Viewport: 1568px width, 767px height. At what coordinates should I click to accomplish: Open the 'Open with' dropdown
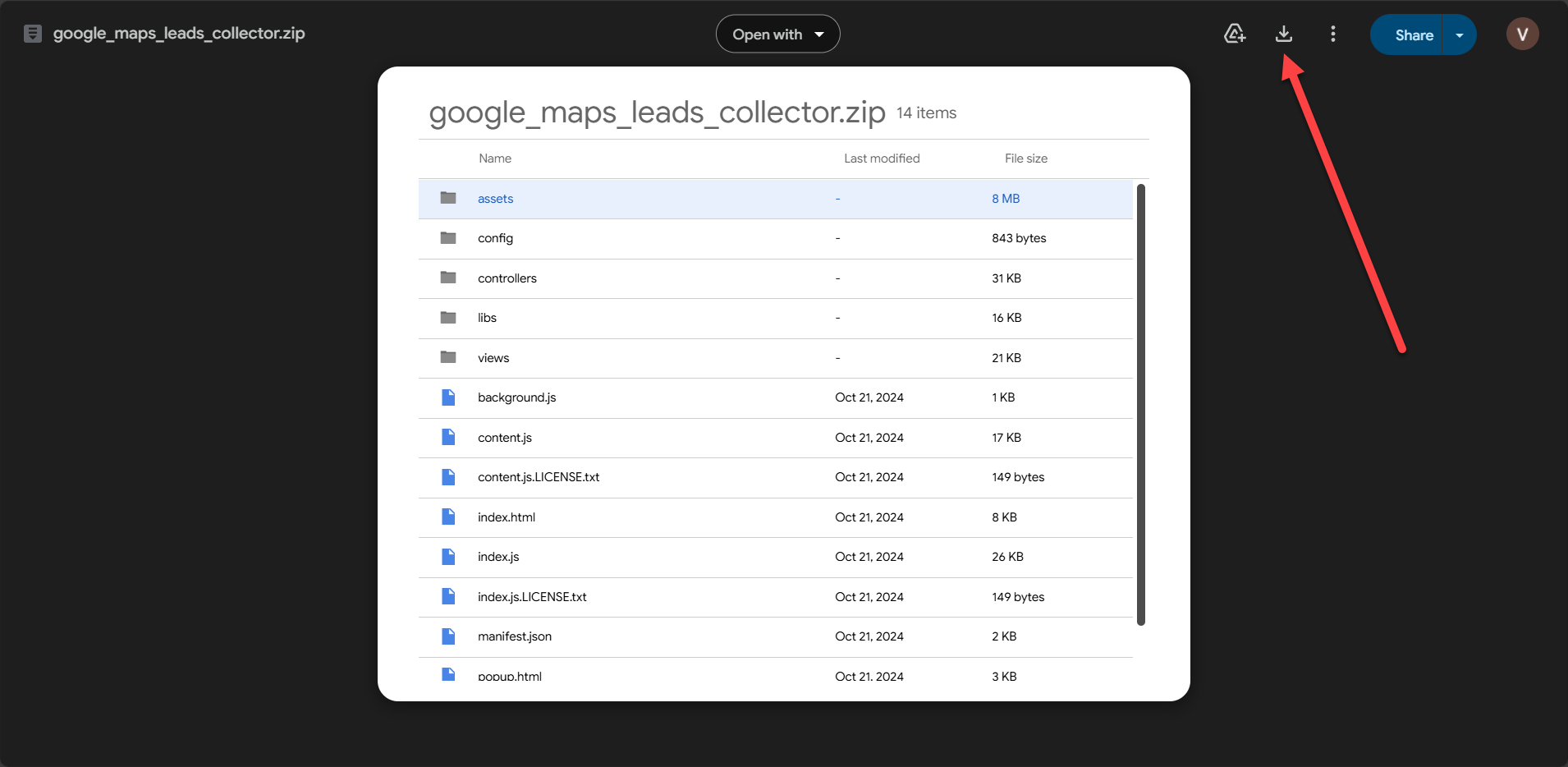[777, 34]
